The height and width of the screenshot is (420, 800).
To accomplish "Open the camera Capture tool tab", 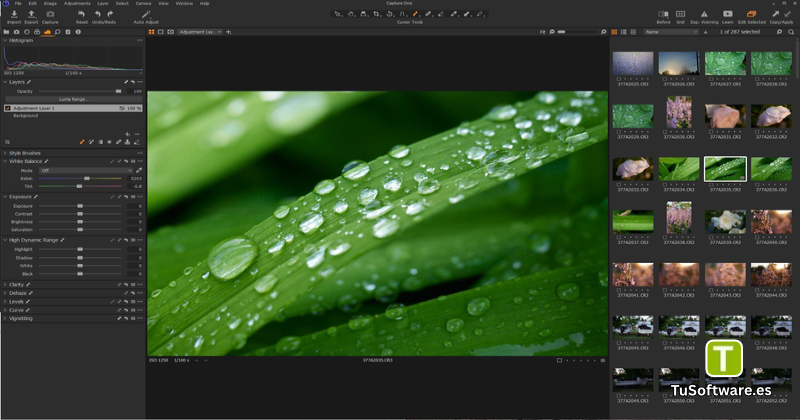I will [x=16, y=32].
